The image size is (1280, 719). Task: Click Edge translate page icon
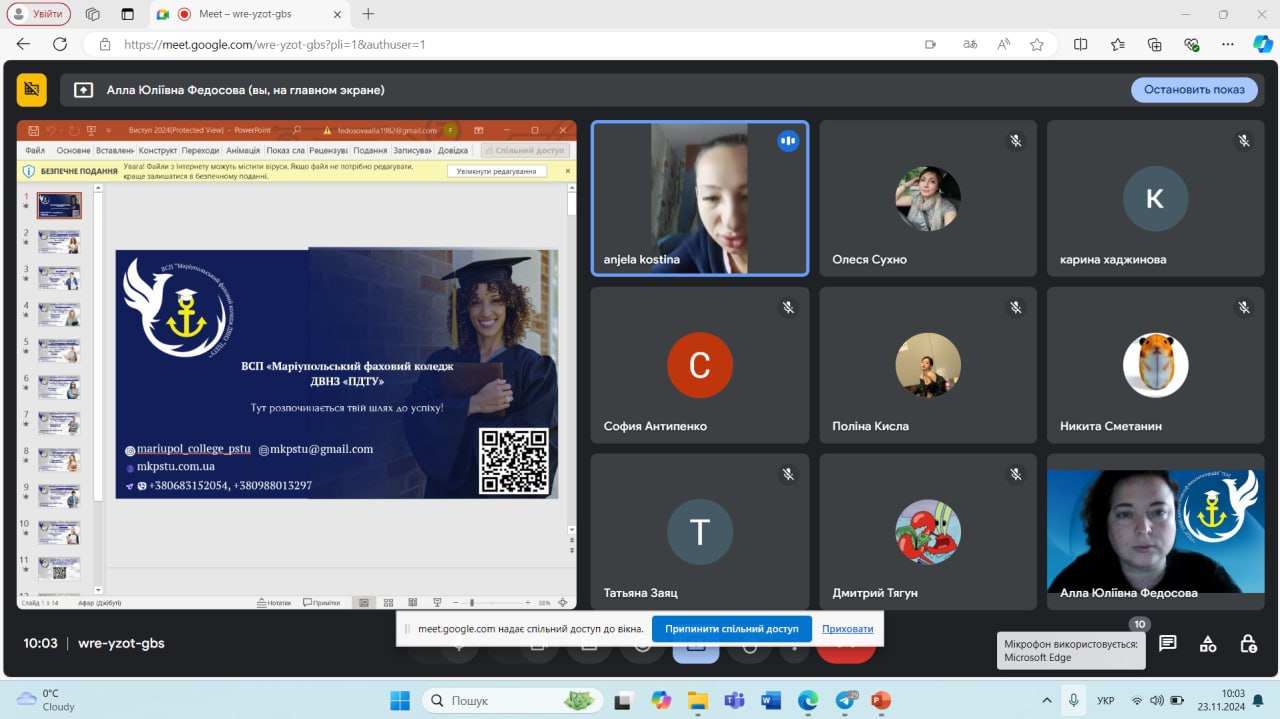pyautogui.click(x=969, y=44)
